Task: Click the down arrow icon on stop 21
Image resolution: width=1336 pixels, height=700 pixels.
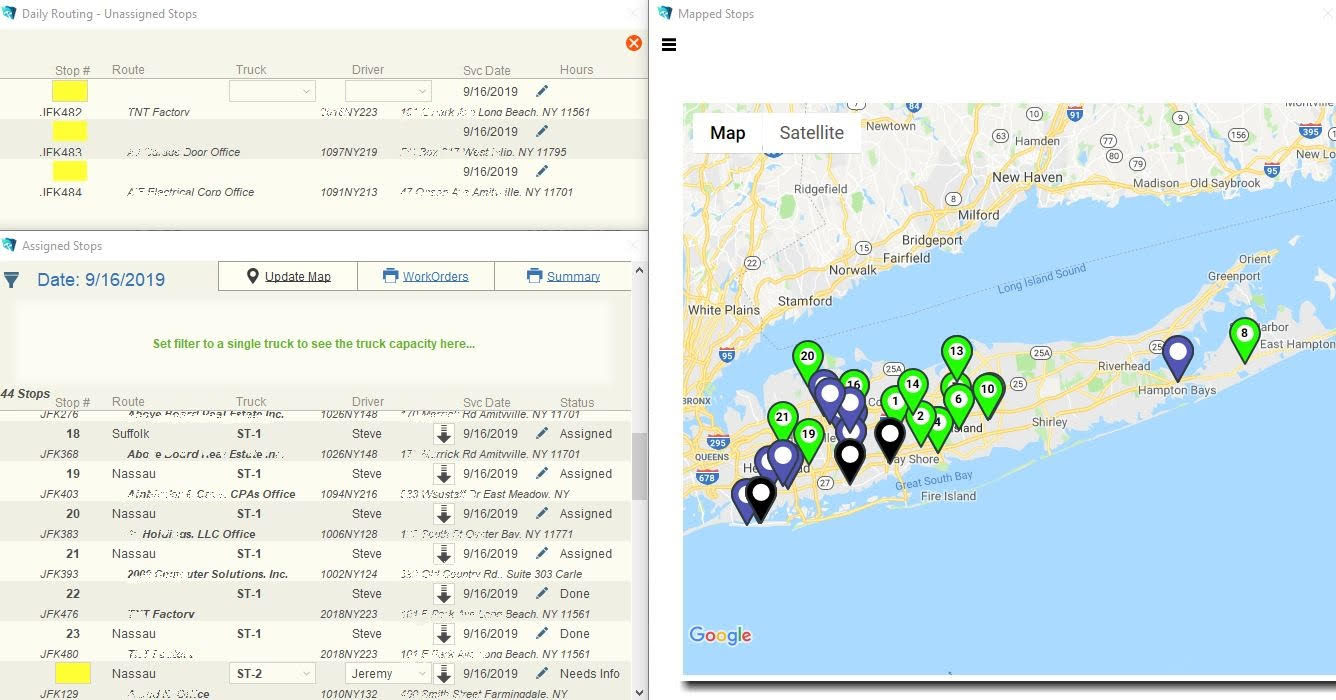Action: coord(444,554)
